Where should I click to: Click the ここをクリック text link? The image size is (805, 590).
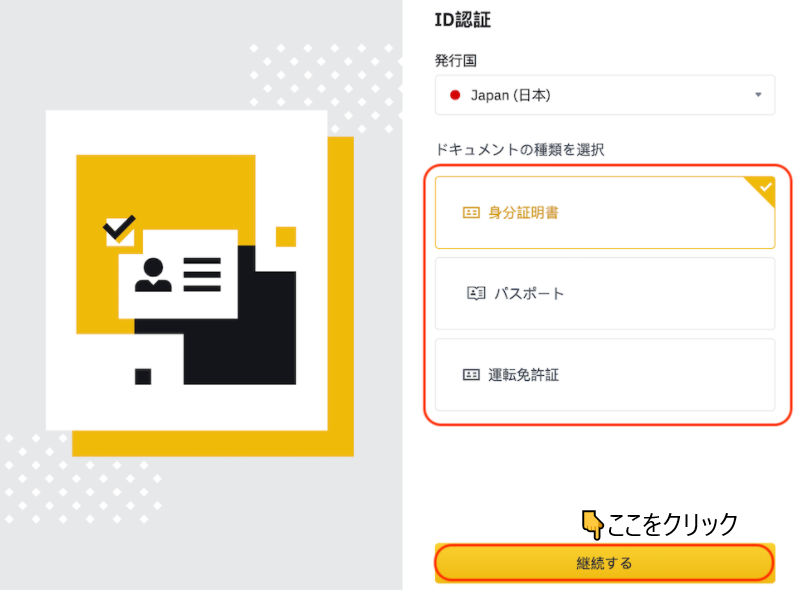point(673,521)
